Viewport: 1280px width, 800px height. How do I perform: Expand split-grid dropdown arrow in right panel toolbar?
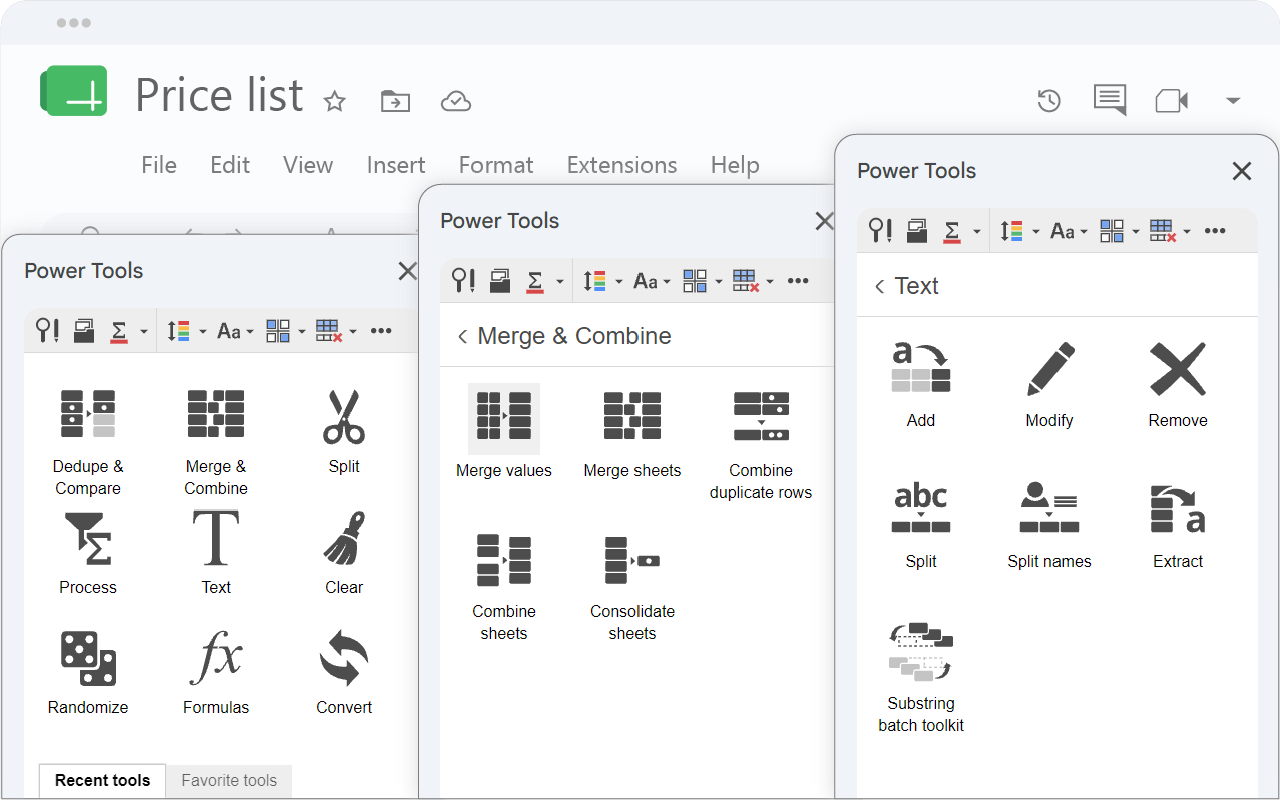click(1136, 232)
